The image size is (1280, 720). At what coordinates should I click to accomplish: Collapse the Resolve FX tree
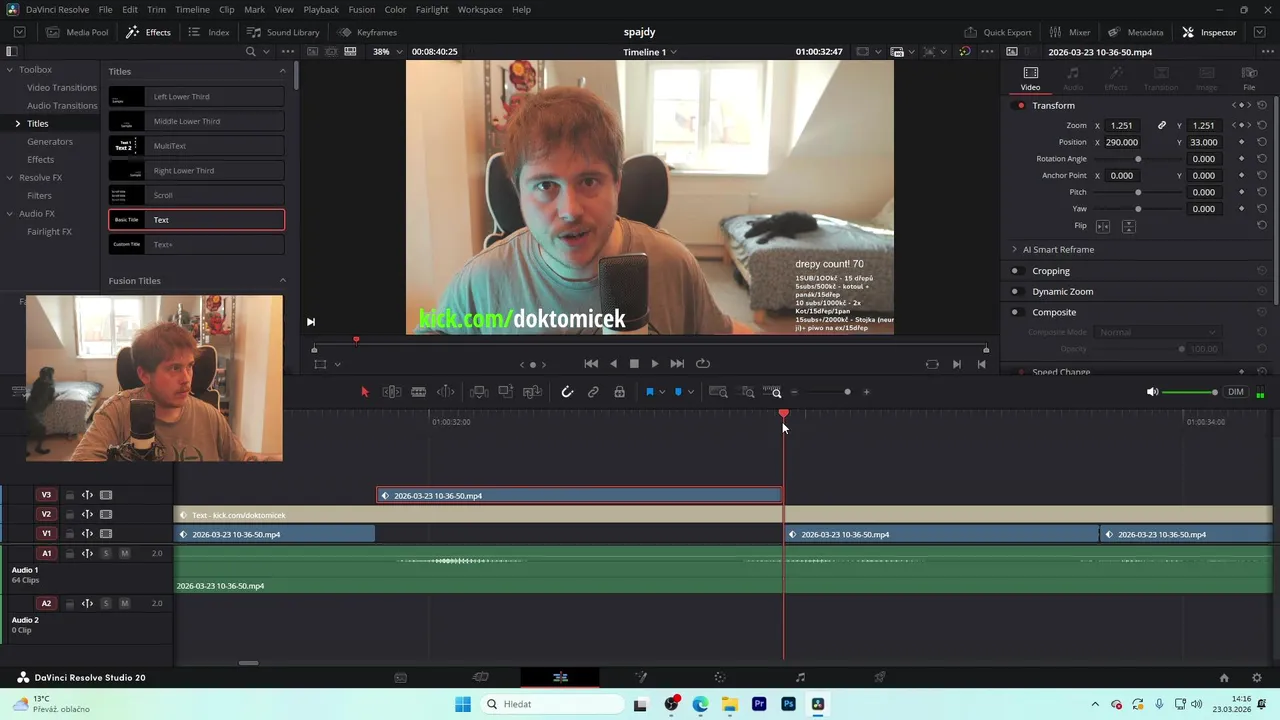tap(9, 178)
